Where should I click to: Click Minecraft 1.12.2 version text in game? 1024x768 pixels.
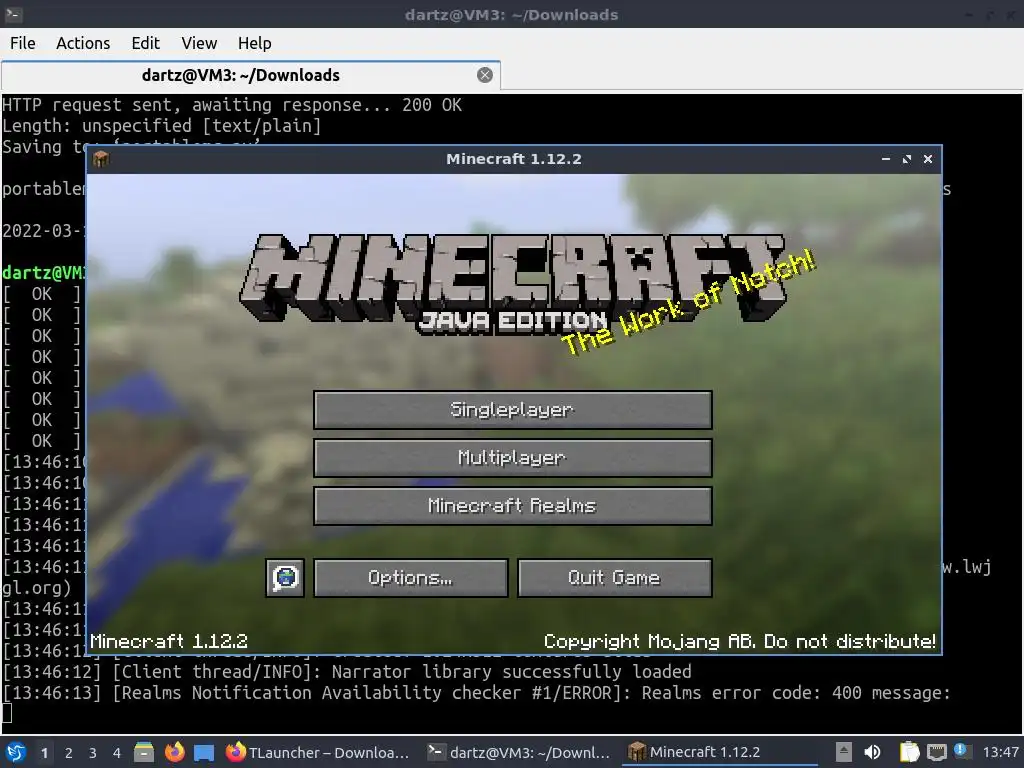point(169,641)
